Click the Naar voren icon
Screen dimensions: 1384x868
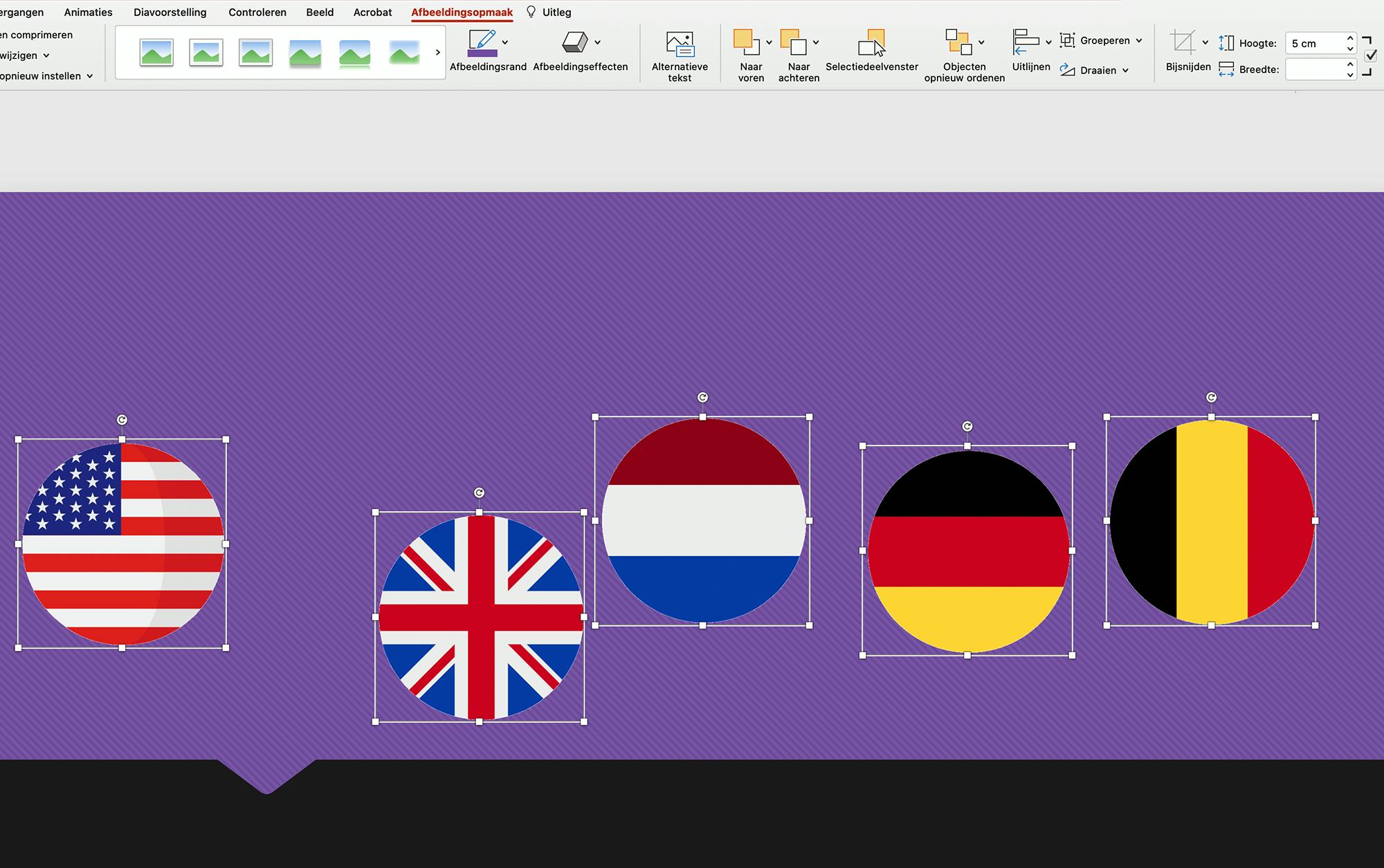click(x=745, y=42)
